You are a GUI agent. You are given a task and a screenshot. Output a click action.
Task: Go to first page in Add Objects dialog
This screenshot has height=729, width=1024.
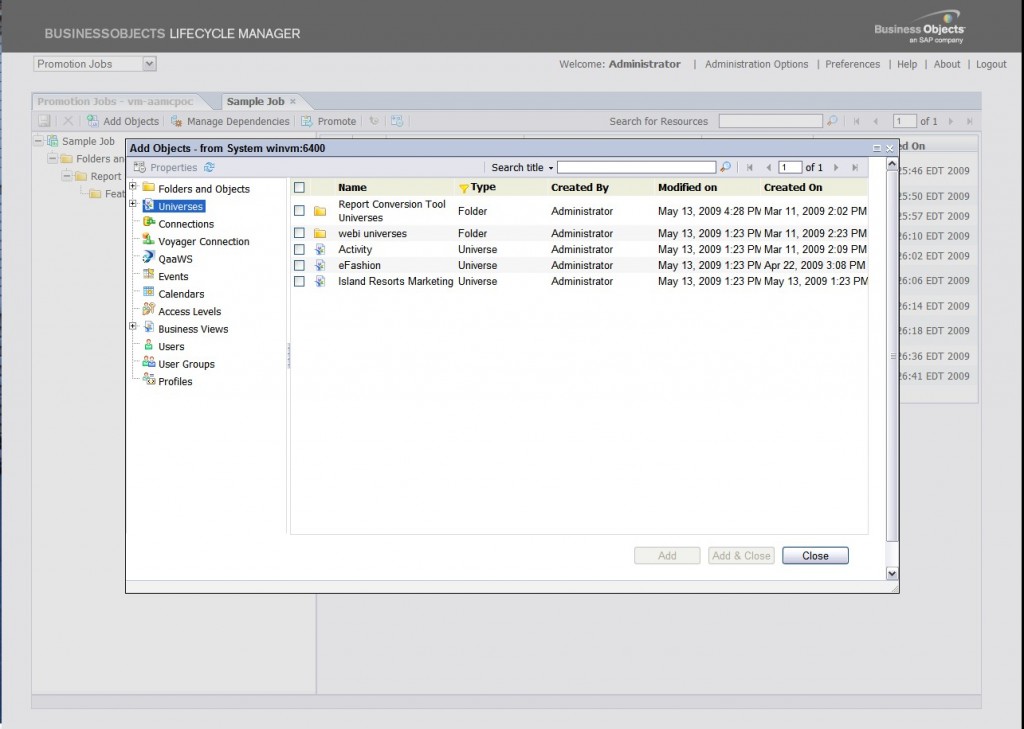point(750,168)
